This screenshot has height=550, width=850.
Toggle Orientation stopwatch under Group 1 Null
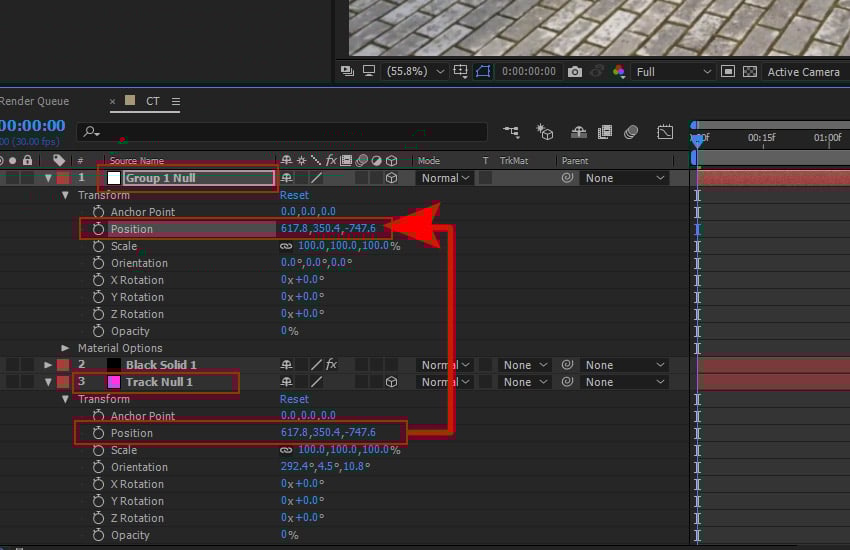pos(98,263)
